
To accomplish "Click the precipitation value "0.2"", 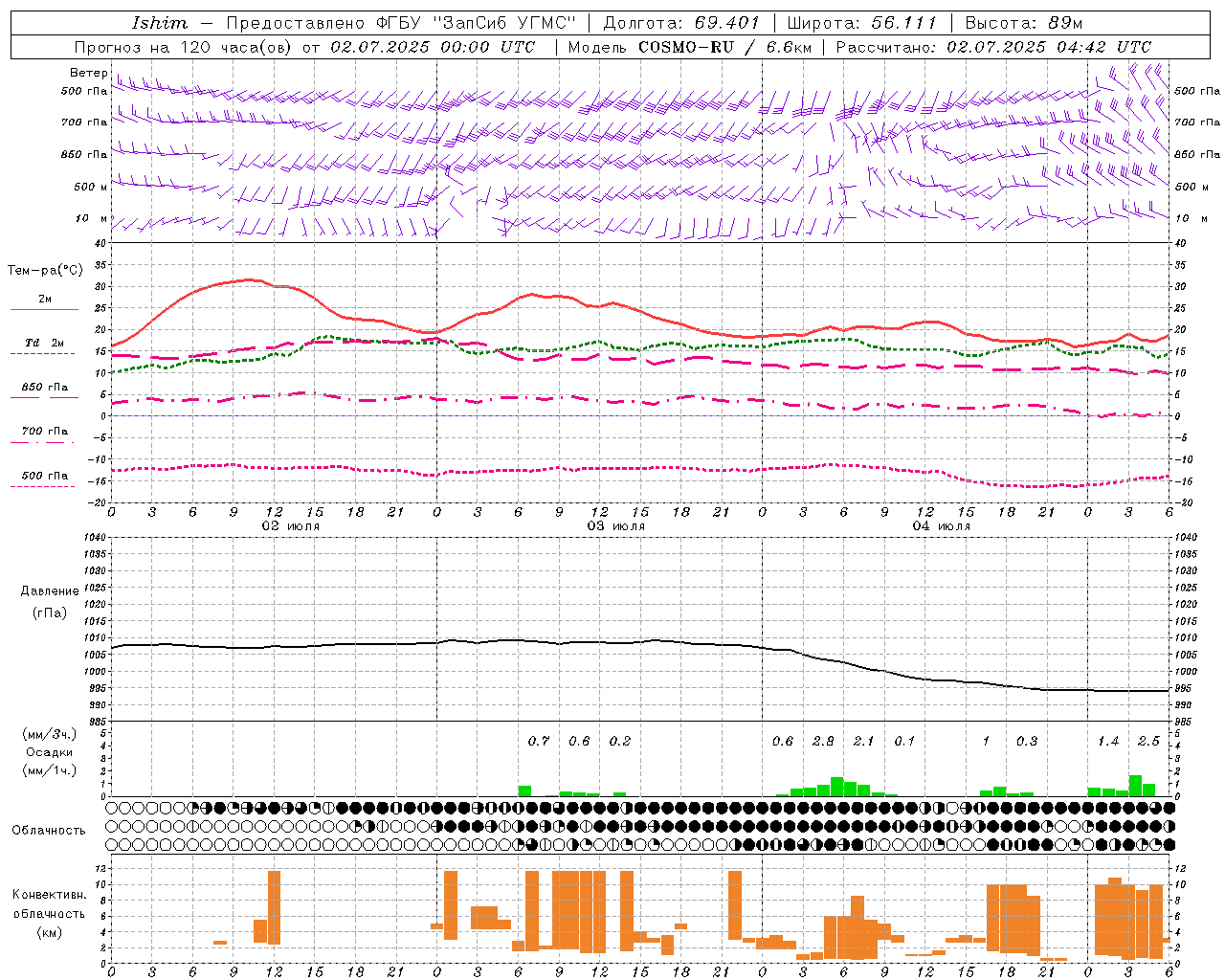I will (620, 741).
